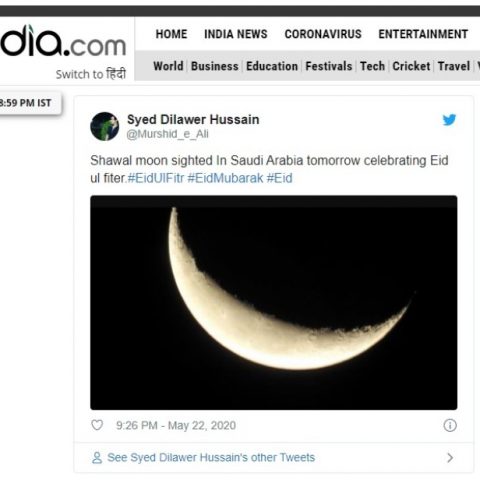Like the tweet with heart icon

pos(97,425)
